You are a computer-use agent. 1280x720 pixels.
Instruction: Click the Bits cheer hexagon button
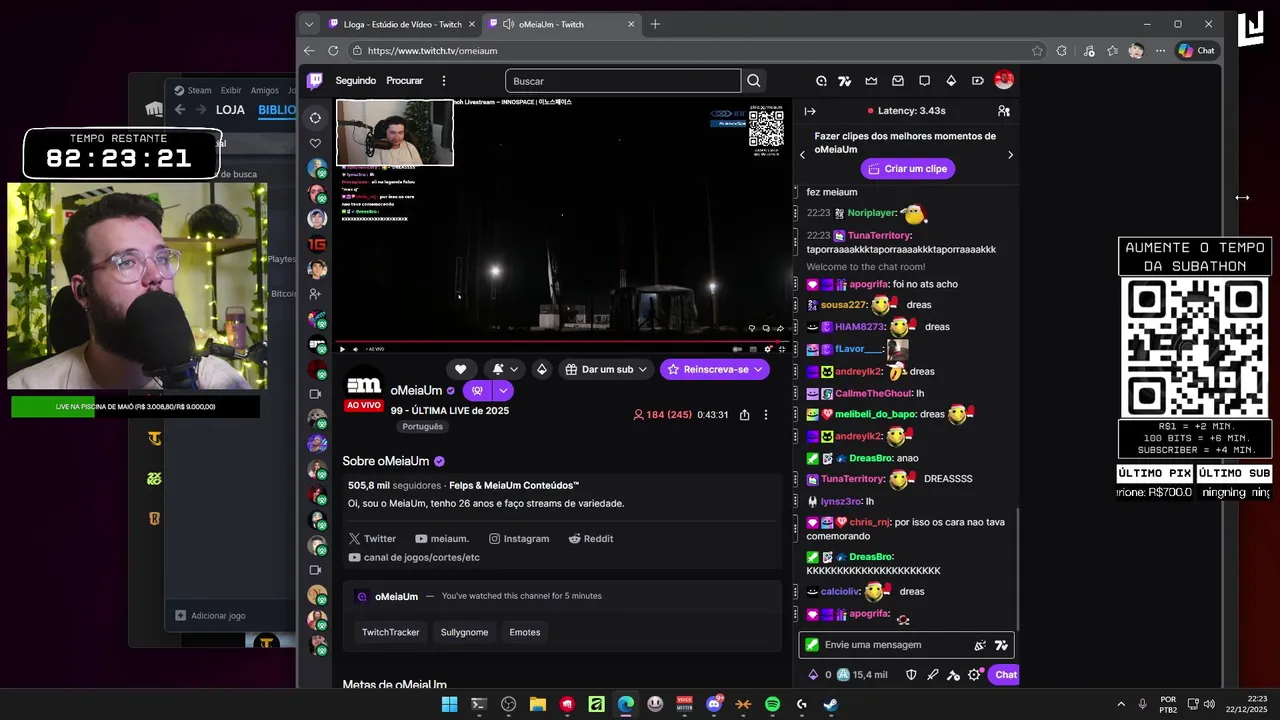tap(541, 369)
